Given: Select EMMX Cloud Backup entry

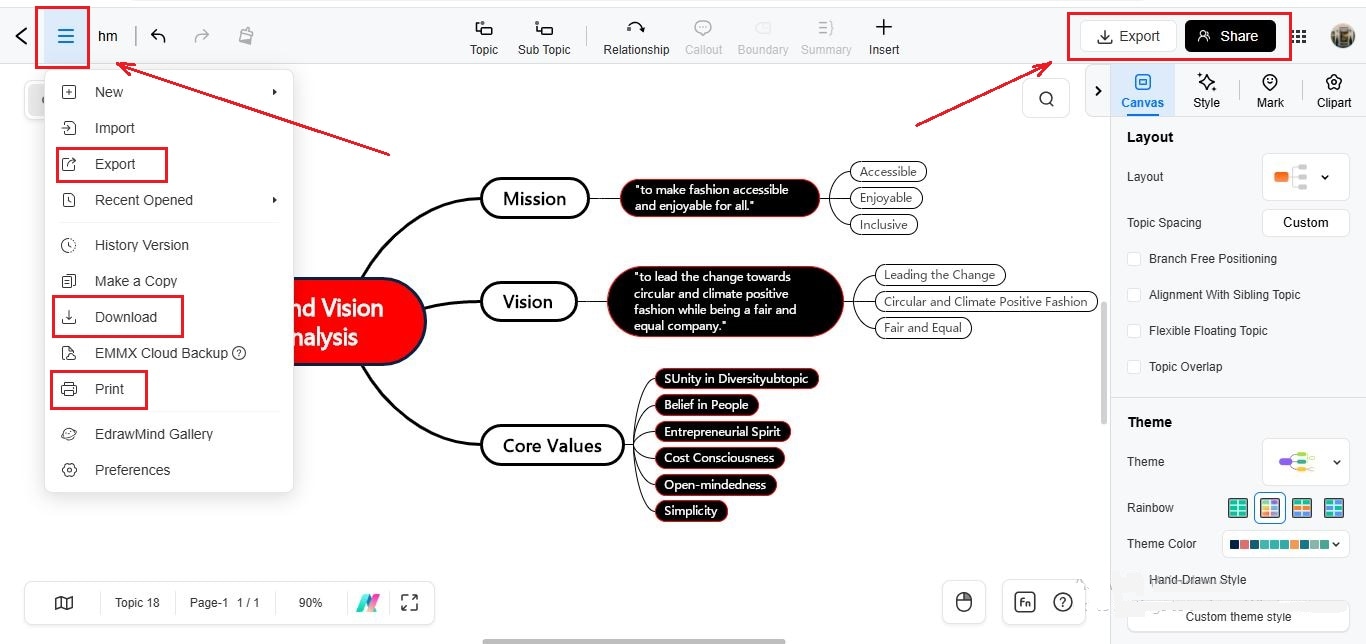Looking at the screenshot, I should pyautogui.click(x=169, y=353).
